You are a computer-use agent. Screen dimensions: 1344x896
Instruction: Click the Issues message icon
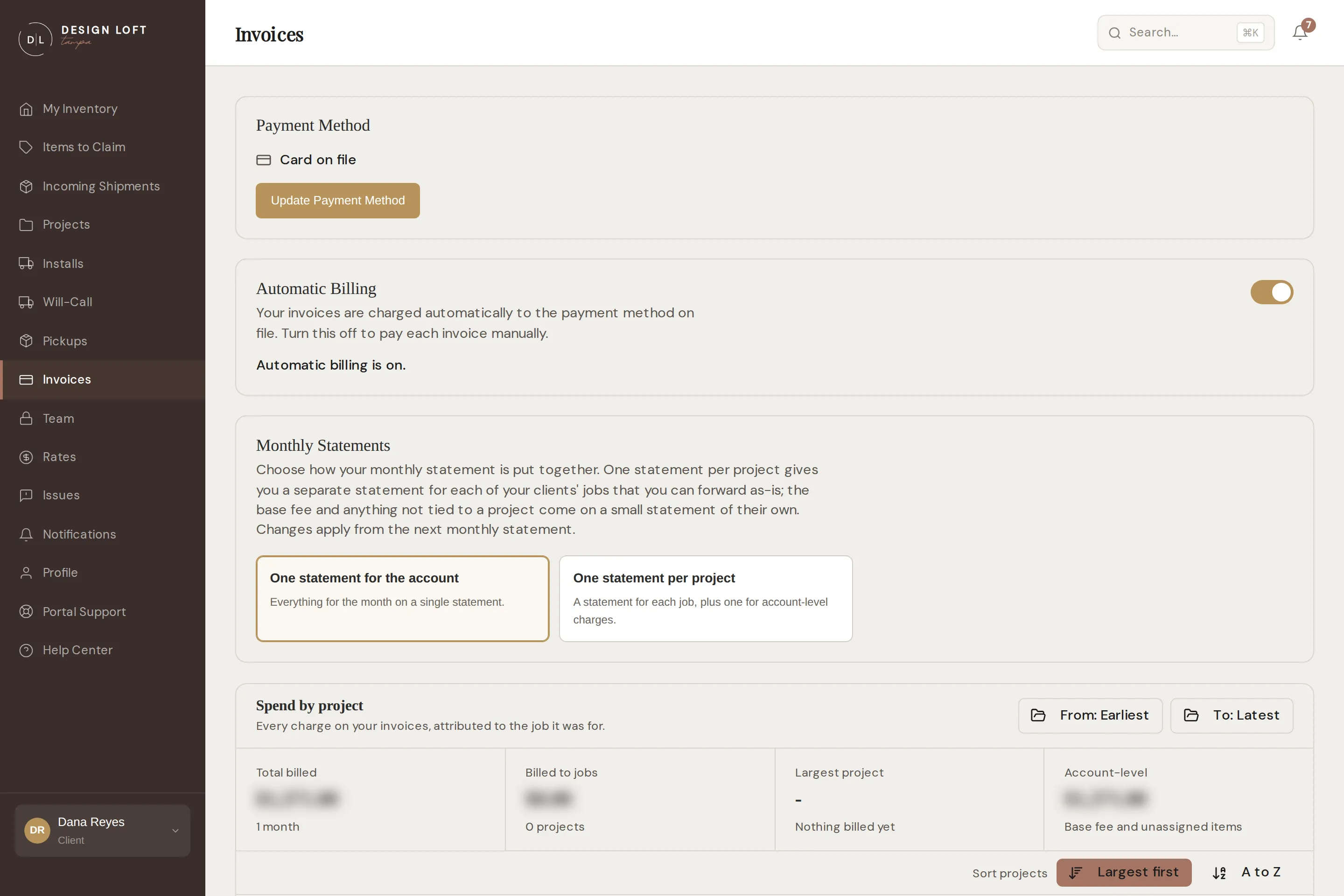click(26, 496)
